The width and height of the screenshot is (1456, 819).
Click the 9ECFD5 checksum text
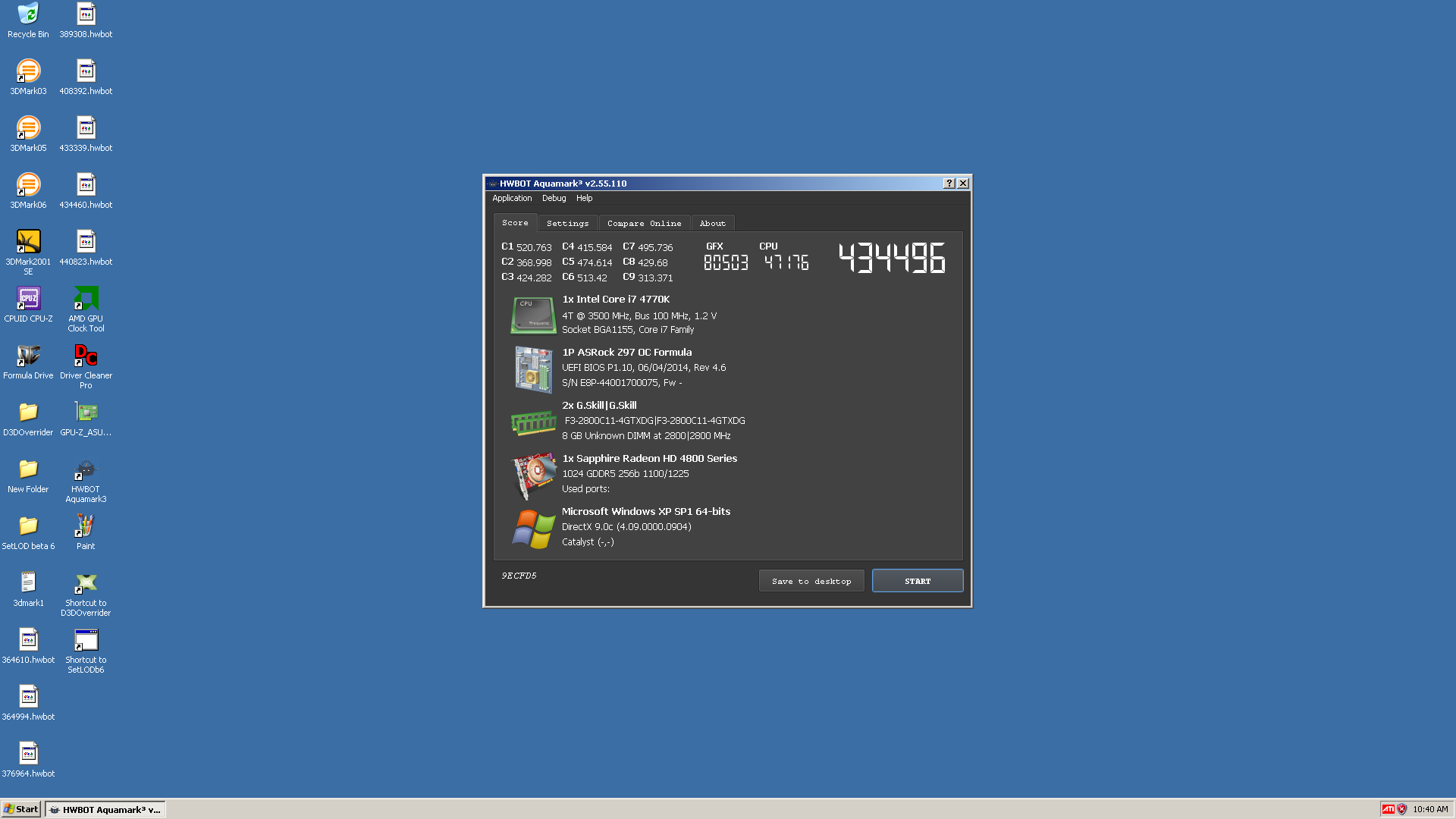[x=519, y=576]
